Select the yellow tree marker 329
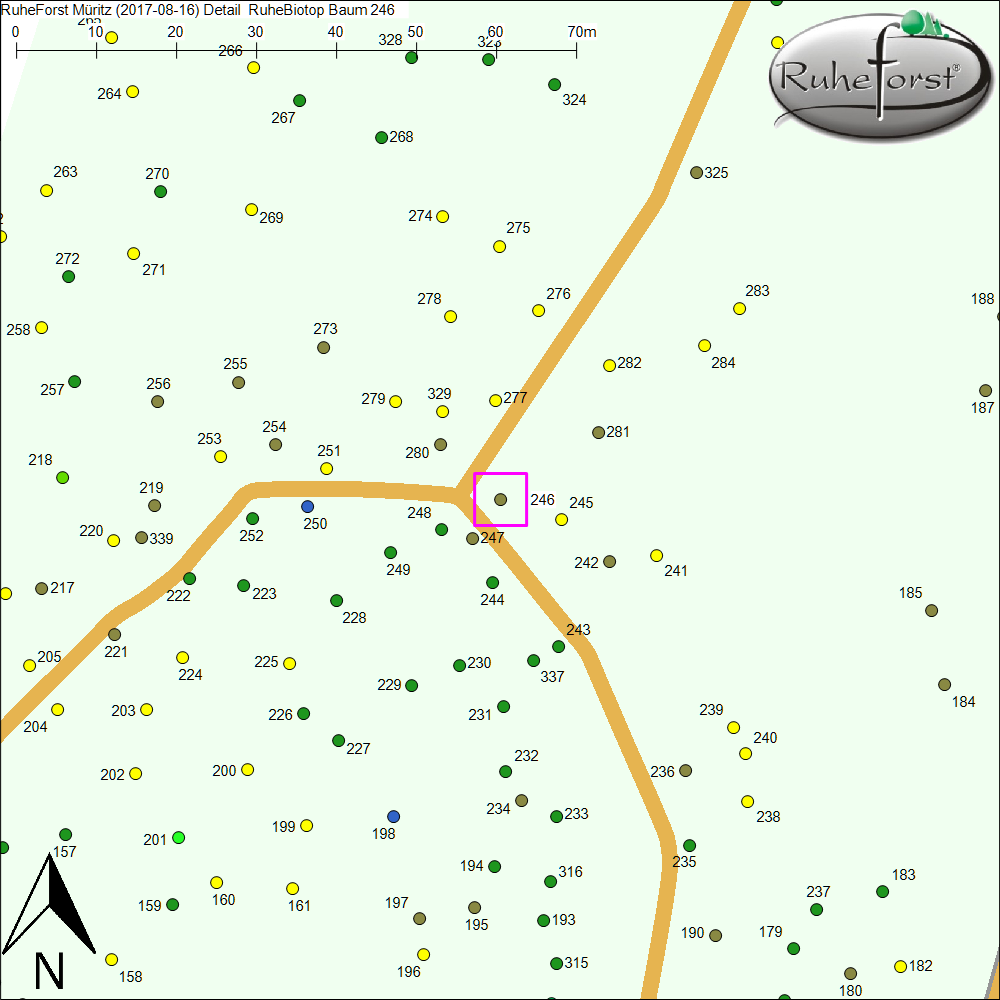The image size is (1000, 1000). (x=442, y=411)
